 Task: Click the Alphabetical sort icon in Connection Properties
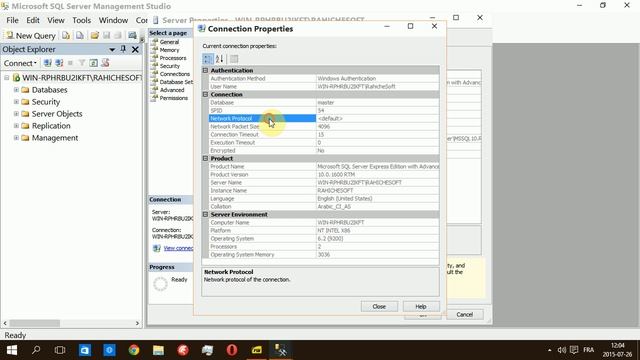[x=220, y=59]
